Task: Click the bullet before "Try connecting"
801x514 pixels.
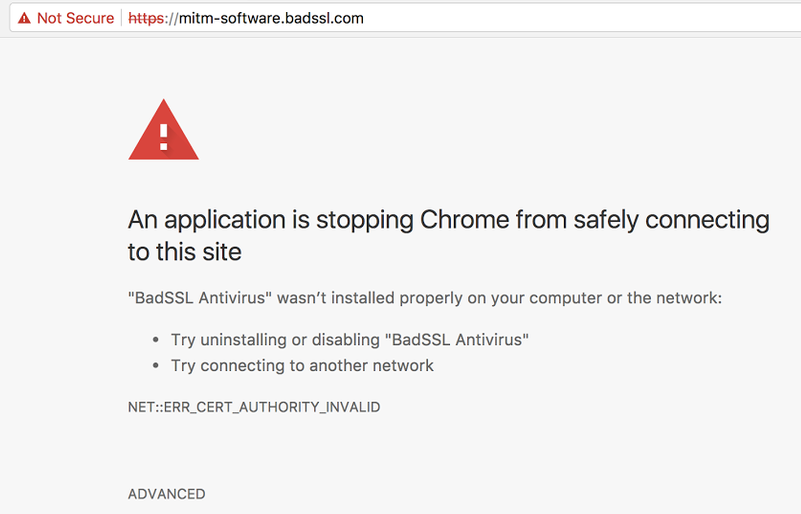Action: point(155,366)
